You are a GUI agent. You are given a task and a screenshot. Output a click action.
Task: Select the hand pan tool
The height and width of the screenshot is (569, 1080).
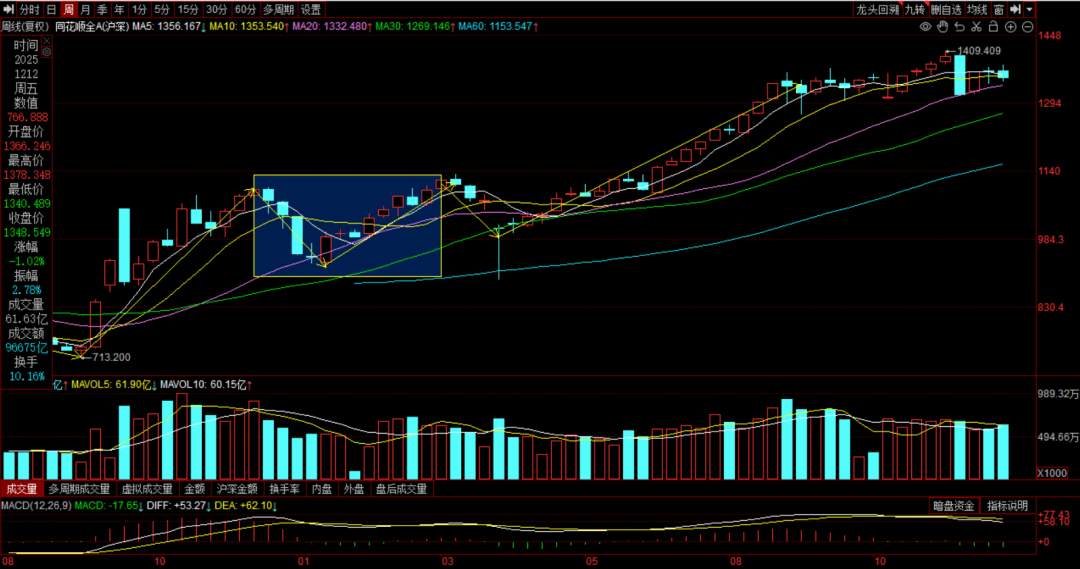pyautogui.click(x=942, y=26)
